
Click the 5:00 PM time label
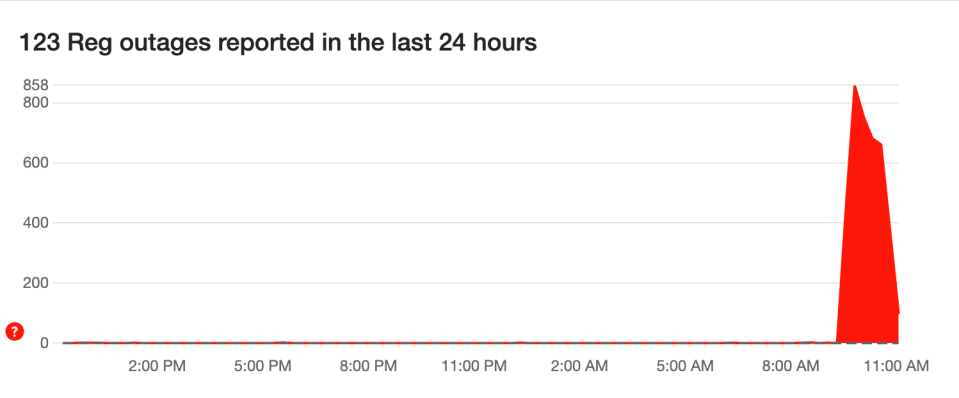[x=264, y=366]
